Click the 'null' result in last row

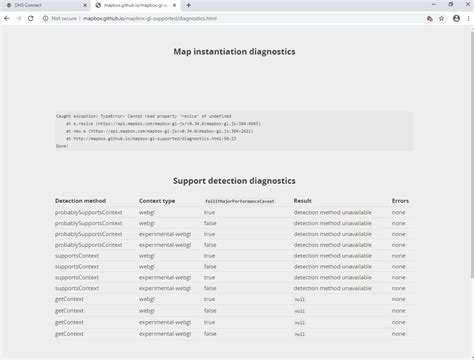300,334
